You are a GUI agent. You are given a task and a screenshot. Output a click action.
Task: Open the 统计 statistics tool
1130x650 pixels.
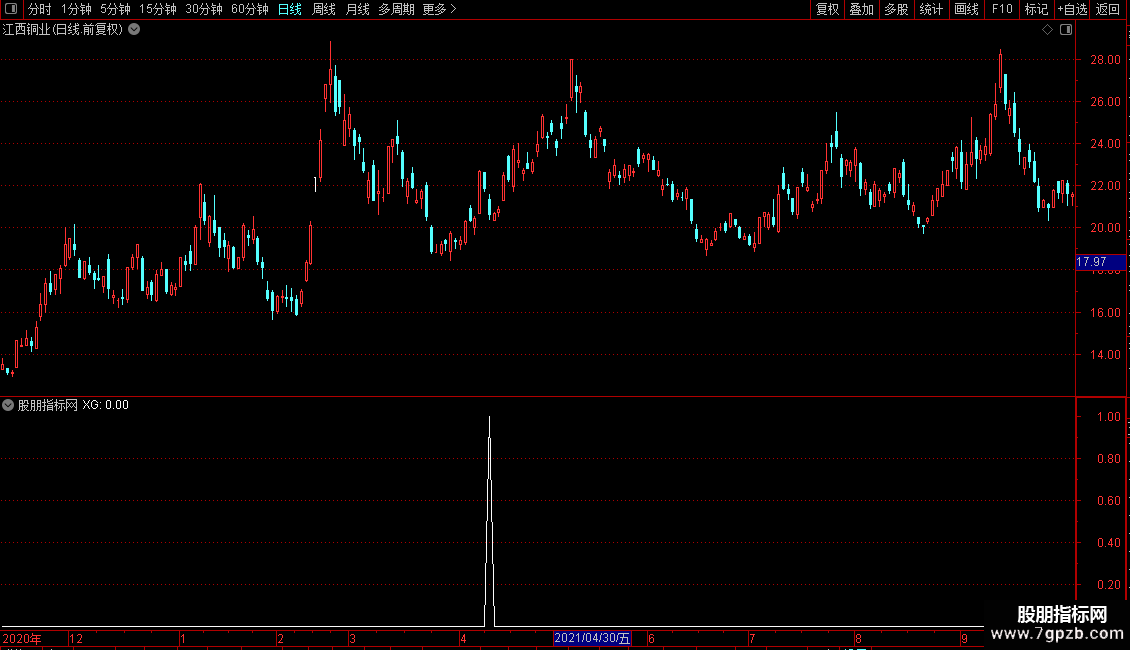[931, 9]
